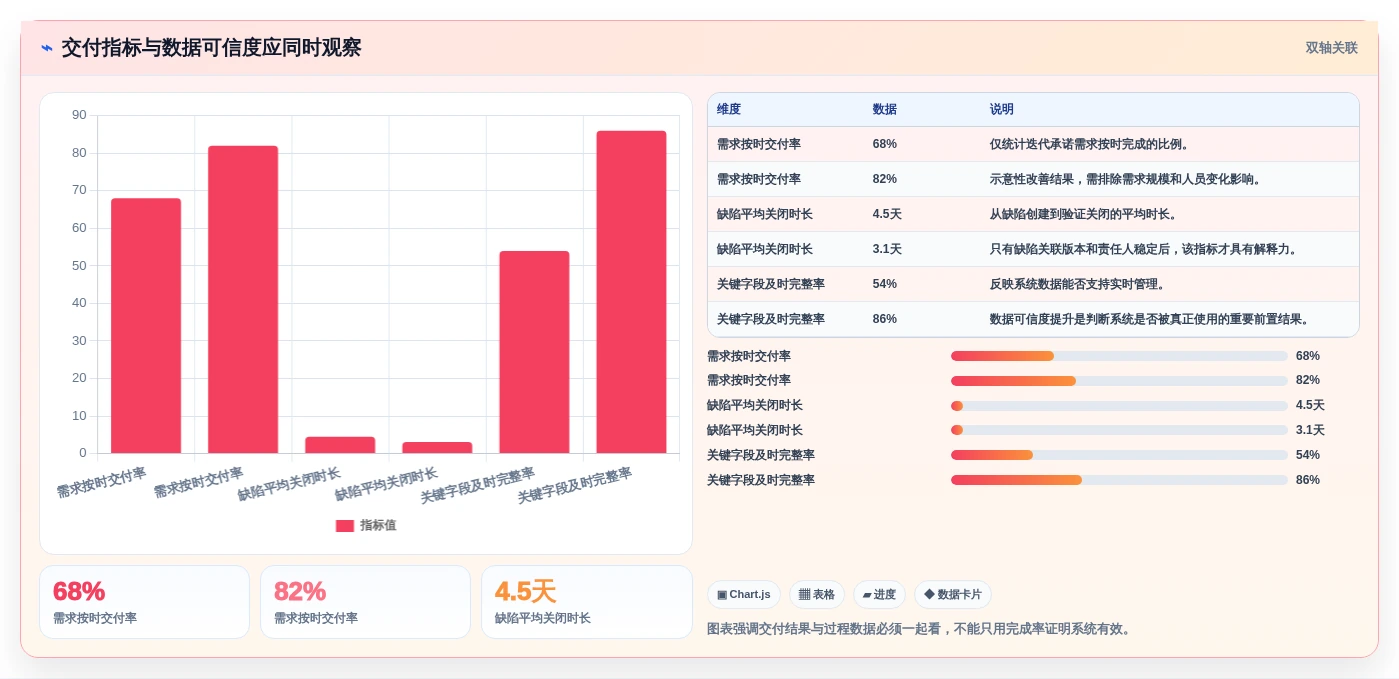Viewport: 1399px width, 679px height.
Task: Open the 82% 需求按时交付率 stat card
Action: coord(365,602)
